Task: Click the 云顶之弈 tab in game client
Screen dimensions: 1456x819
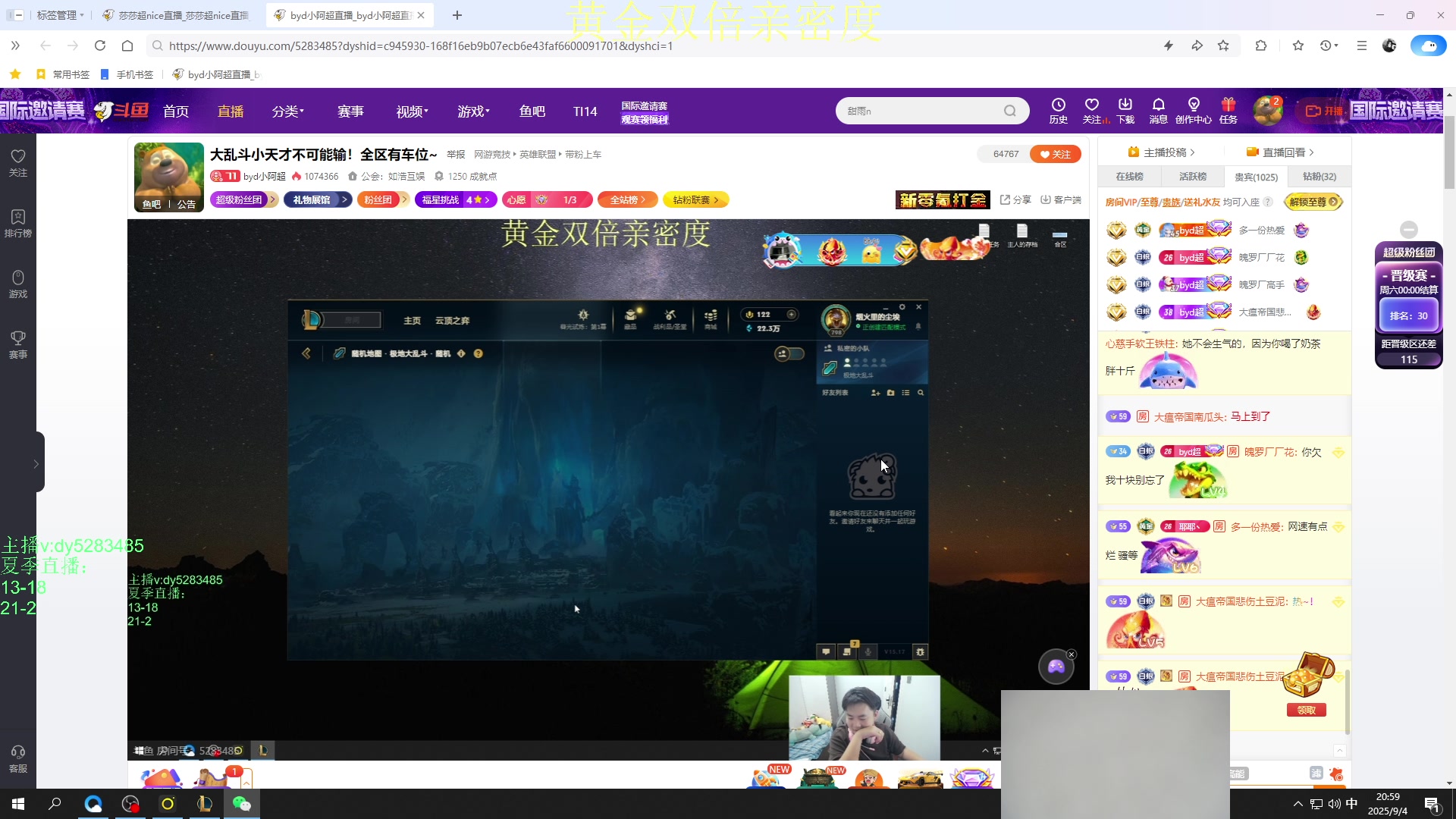Action: click(x=452, y=321)
